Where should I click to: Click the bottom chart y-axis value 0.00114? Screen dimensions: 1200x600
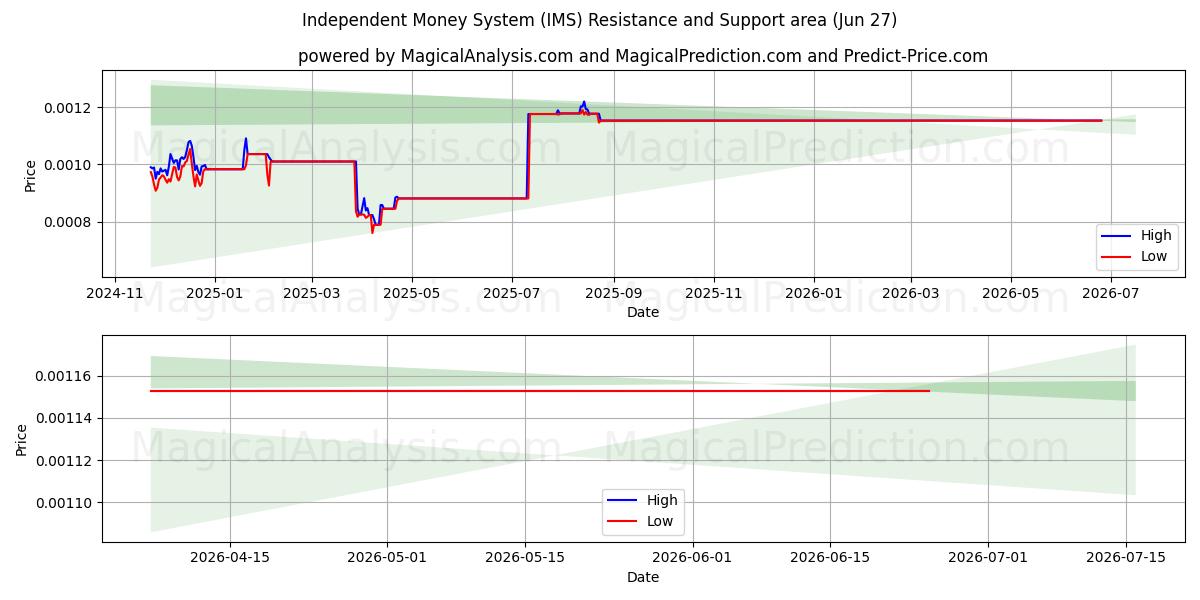tap(64, 418)
